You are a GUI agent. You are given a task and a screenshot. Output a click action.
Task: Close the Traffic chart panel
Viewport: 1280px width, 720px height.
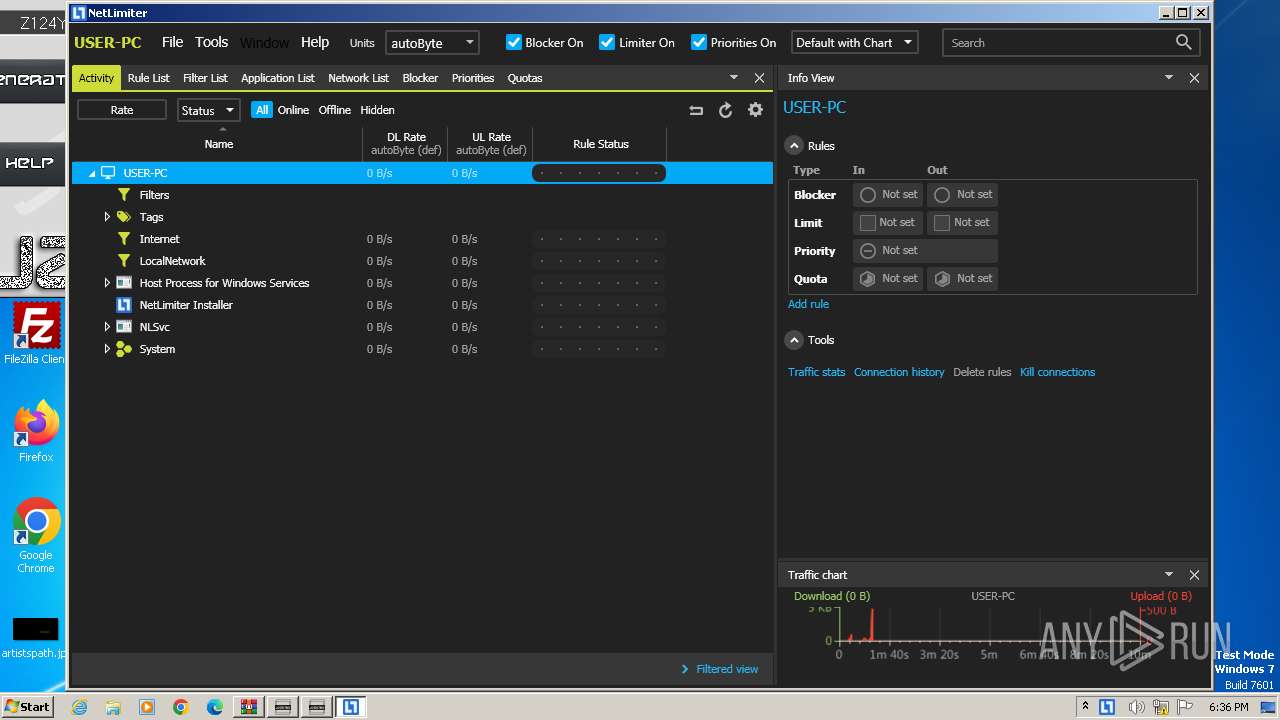pyautogui.click(x=1194, y=575)
